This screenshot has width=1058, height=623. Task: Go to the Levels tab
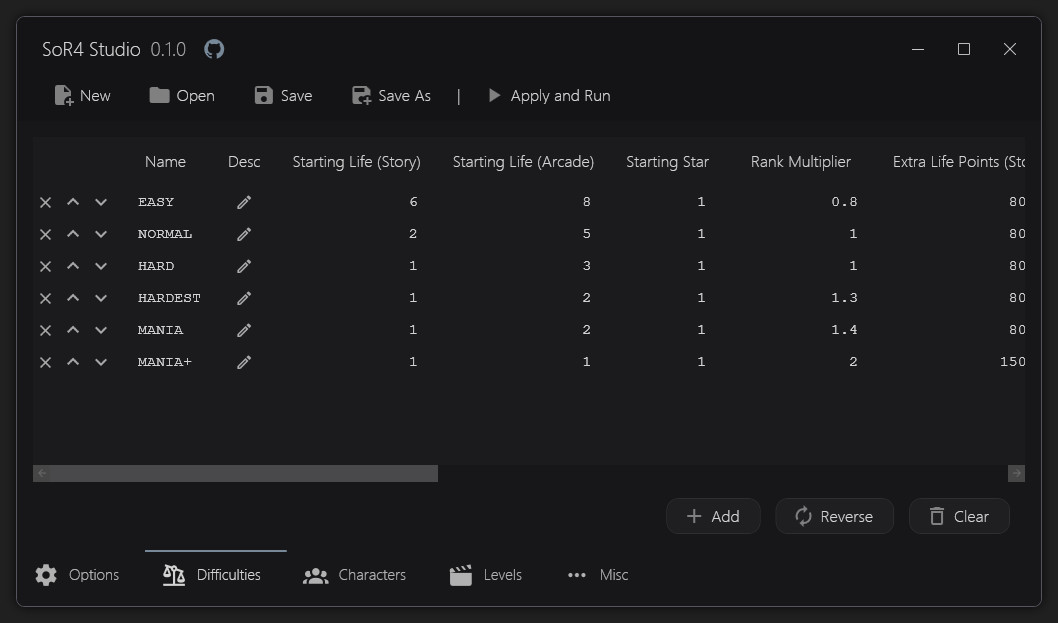(486, 575)
